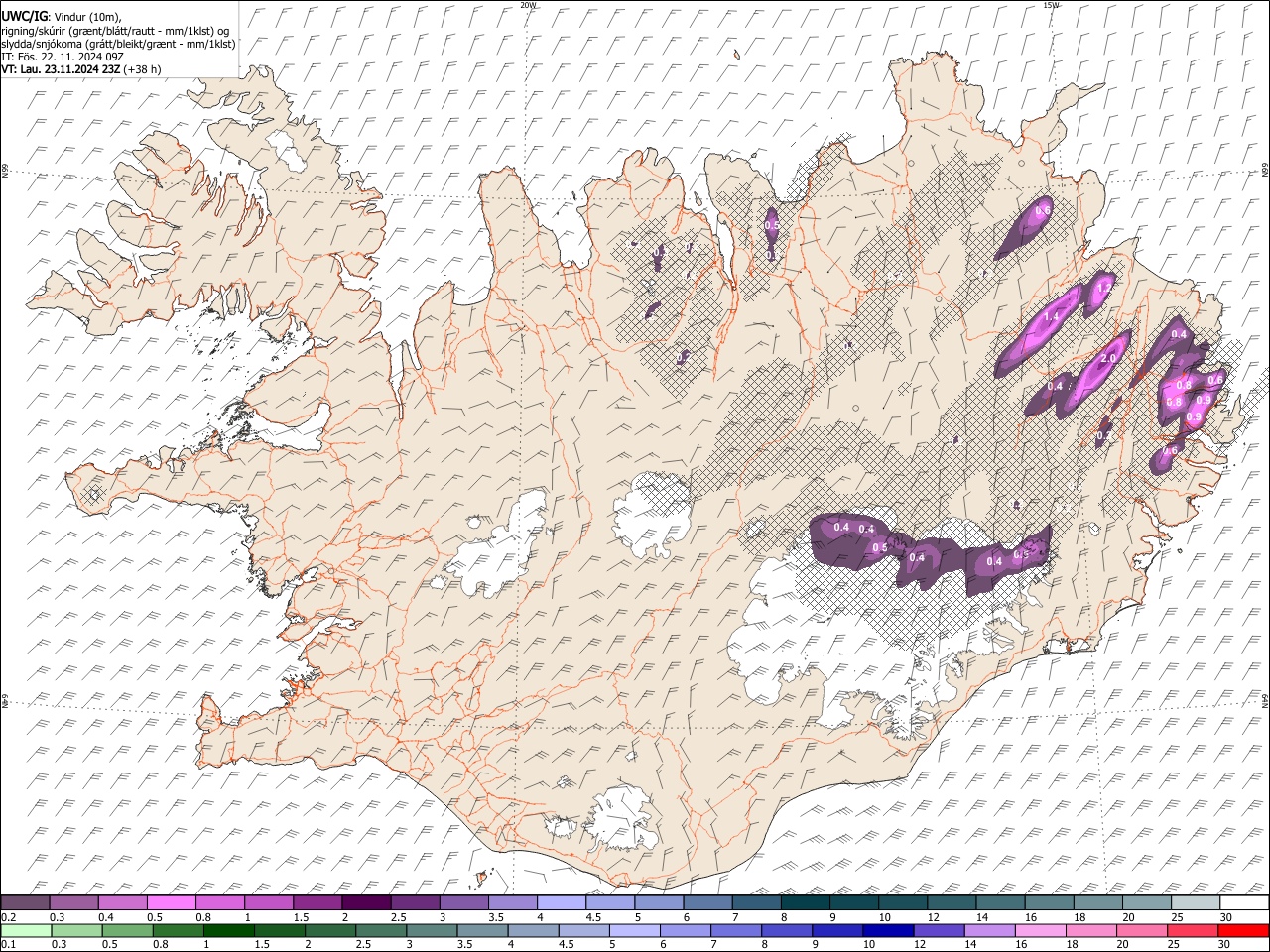Click the 'IT: Fös. 22. 11. 2024 09Z' line
This screenshot has width=1270, height=952.
(x=63, y=57)
